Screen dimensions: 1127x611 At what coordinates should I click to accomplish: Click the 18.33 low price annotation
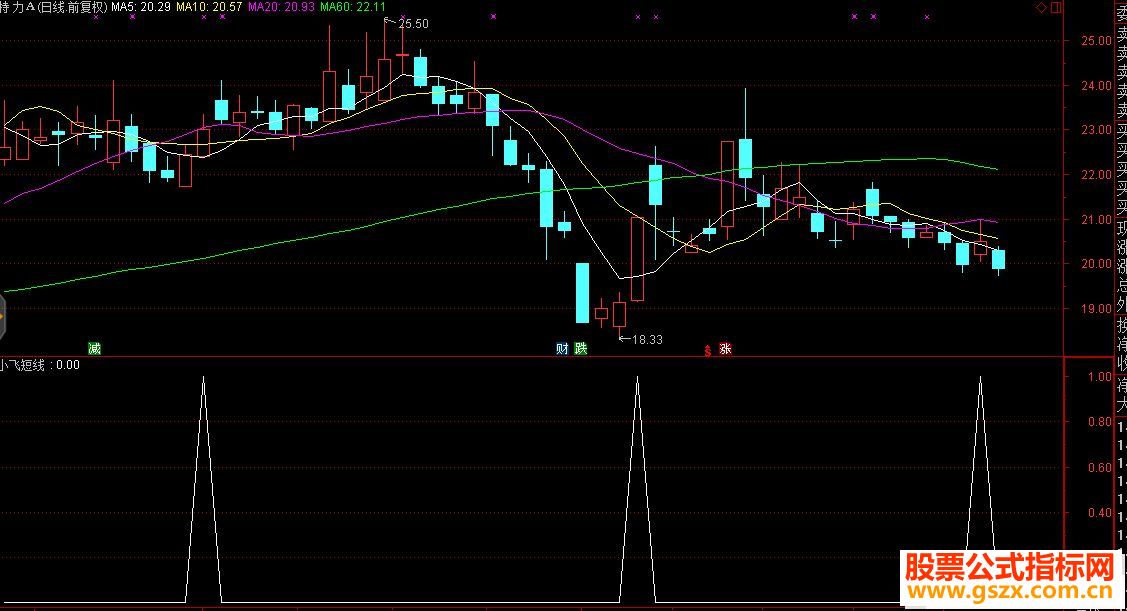[647, 339]
